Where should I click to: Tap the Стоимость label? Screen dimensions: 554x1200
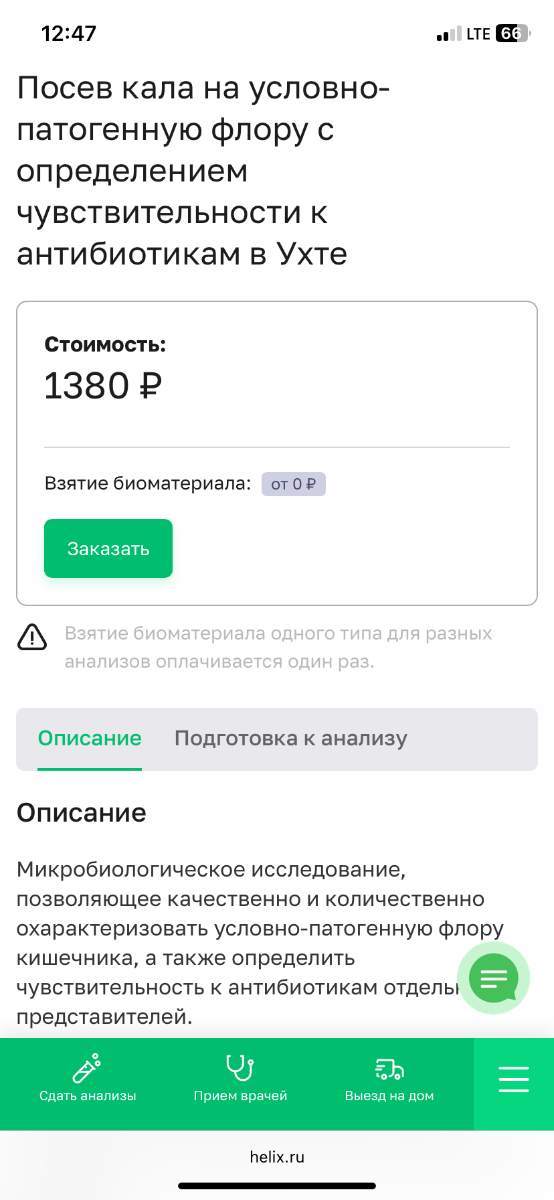[x=105, y=344]
